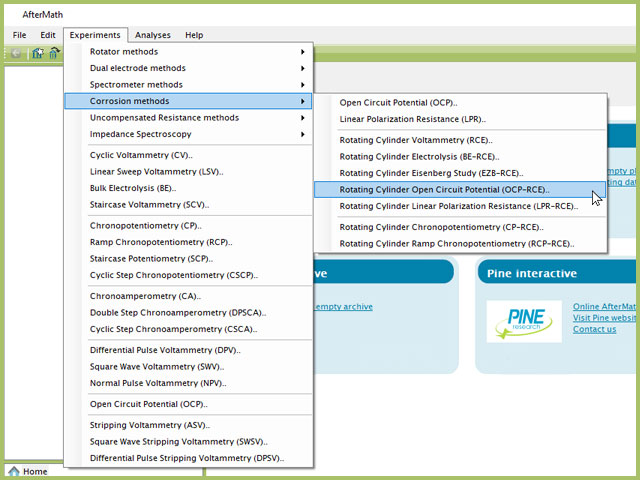
Task: Choose Rotating Cylinder Voltammetry (RCE)
Action: point(460,140)
